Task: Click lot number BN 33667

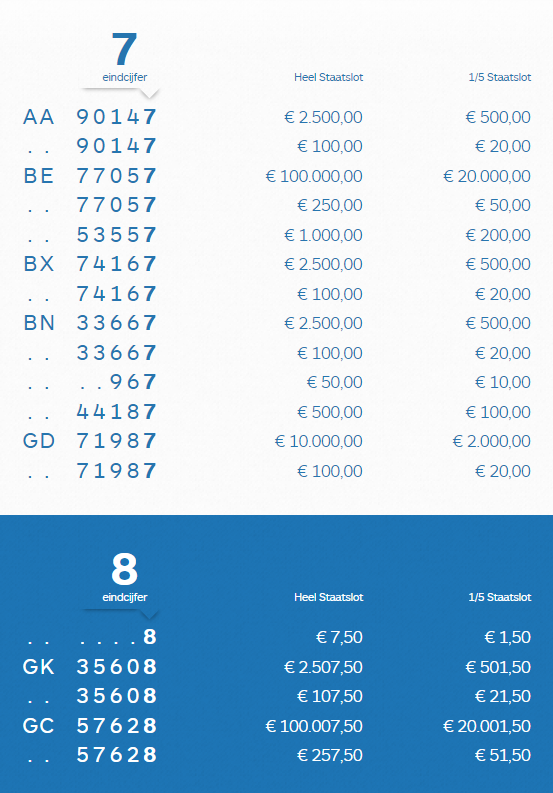Action: point(90,323)
